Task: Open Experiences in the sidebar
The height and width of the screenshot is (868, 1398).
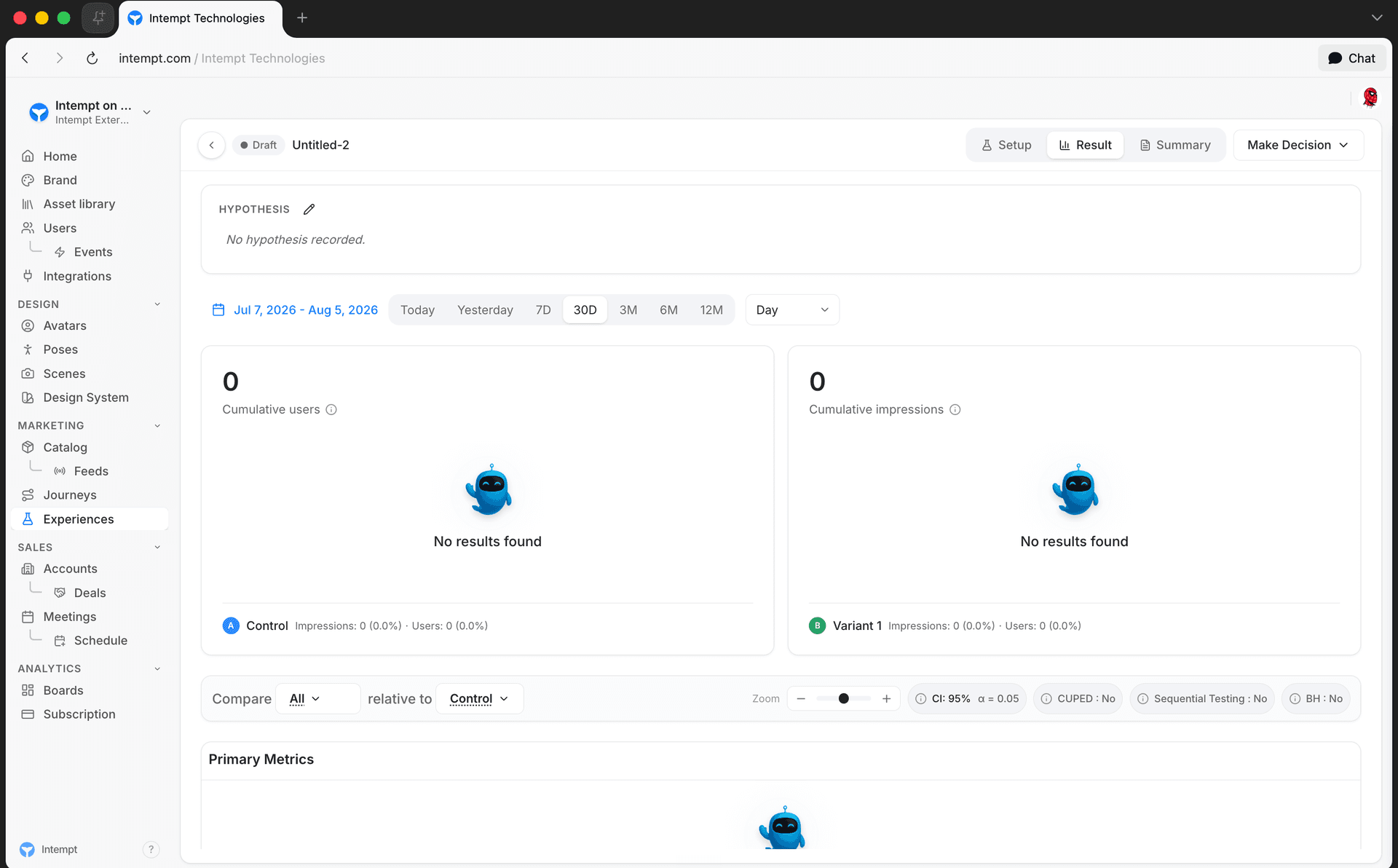Action: click(x=90, y=519)
